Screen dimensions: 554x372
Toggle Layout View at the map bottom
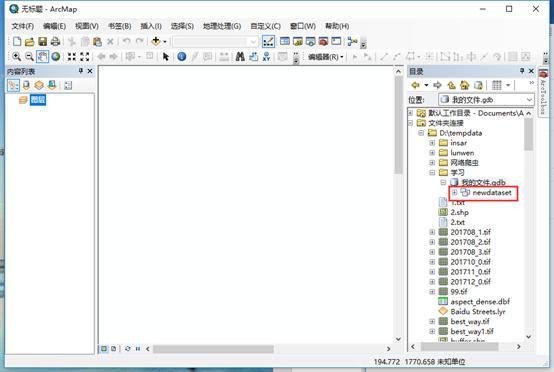[113, 349]
